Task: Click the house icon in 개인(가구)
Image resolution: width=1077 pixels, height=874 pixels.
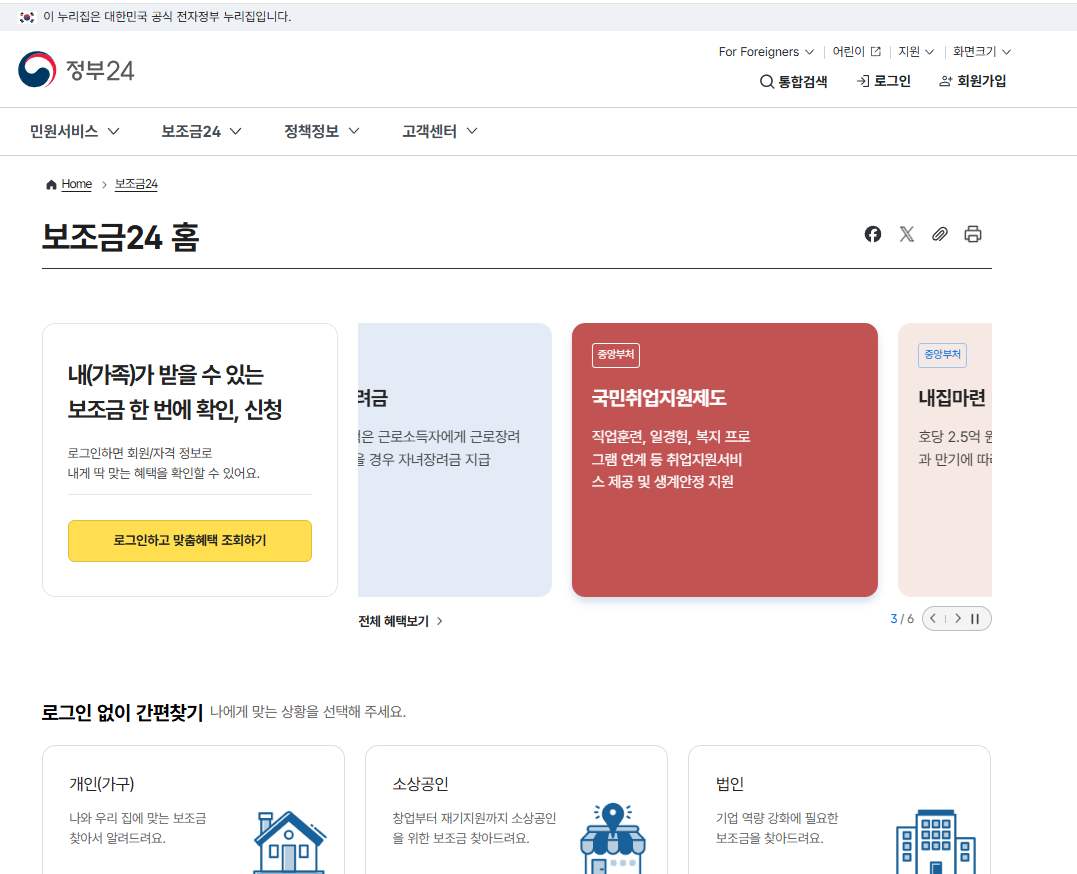Action: tap(289, 842)
